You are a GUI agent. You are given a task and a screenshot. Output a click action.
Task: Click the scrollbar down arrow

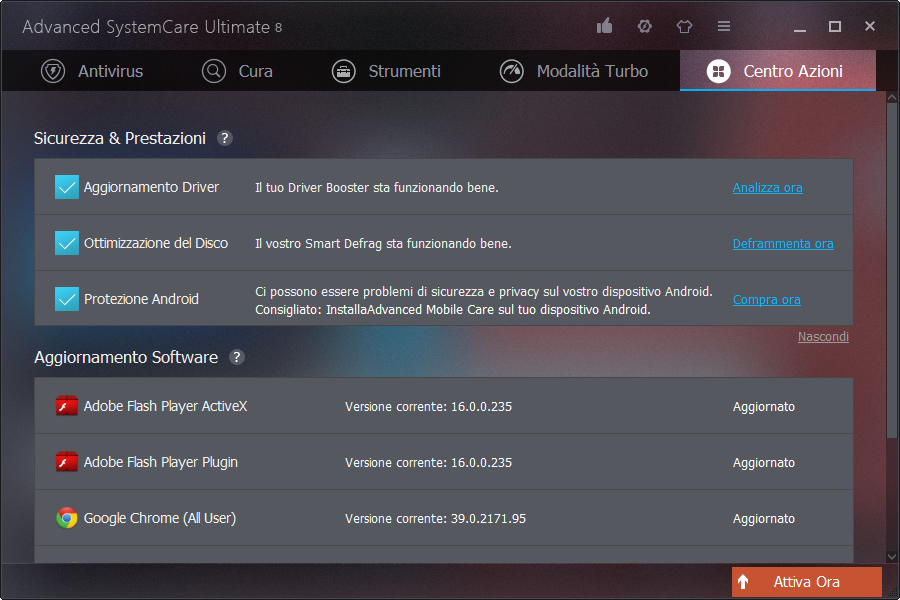pyautogui.click(x=892, y=555)
